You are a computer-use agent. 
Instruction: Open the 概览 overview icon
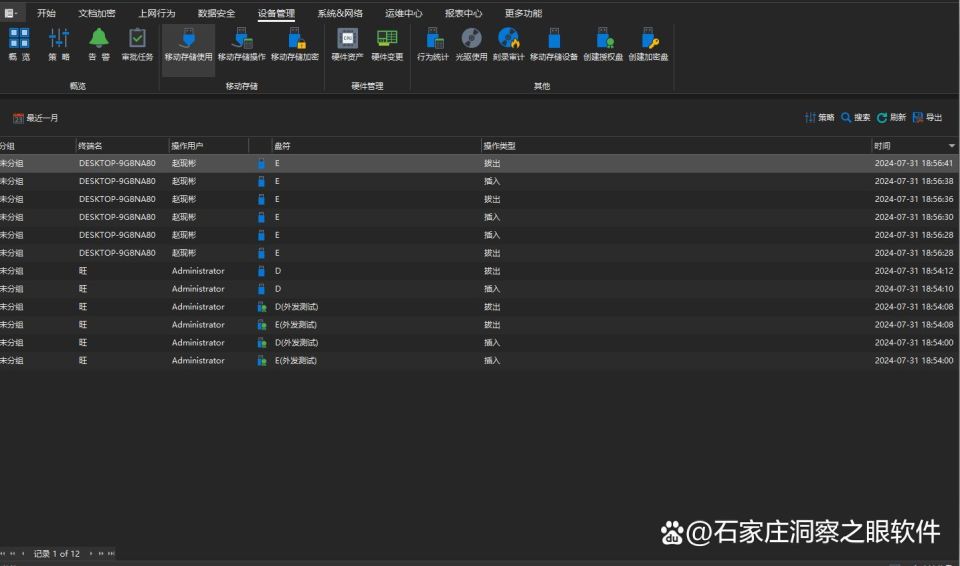19,44
